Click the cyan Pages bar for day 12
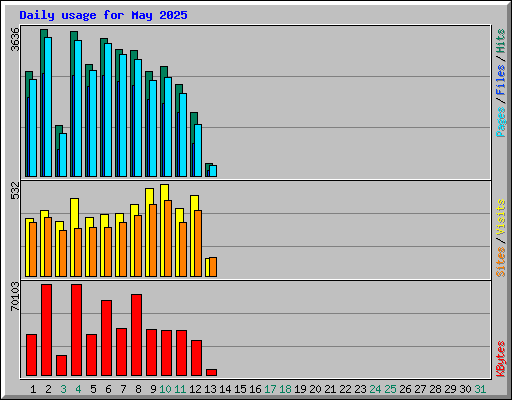Image resolution: width=512 pixels, height=400 pixels. [x=198, y=150]
